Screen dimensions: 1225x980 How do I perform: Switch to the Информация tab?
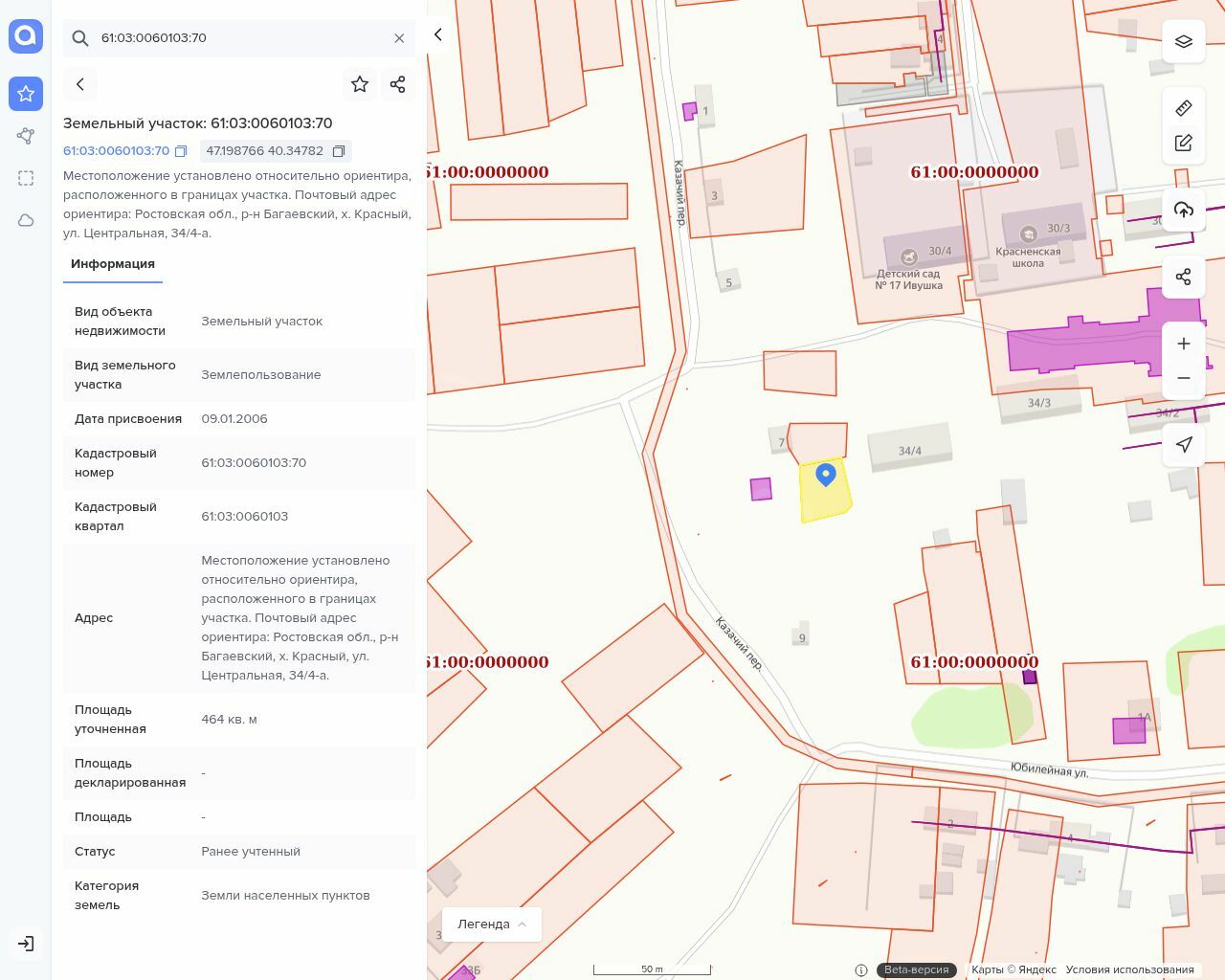click(x=113, y=264)
